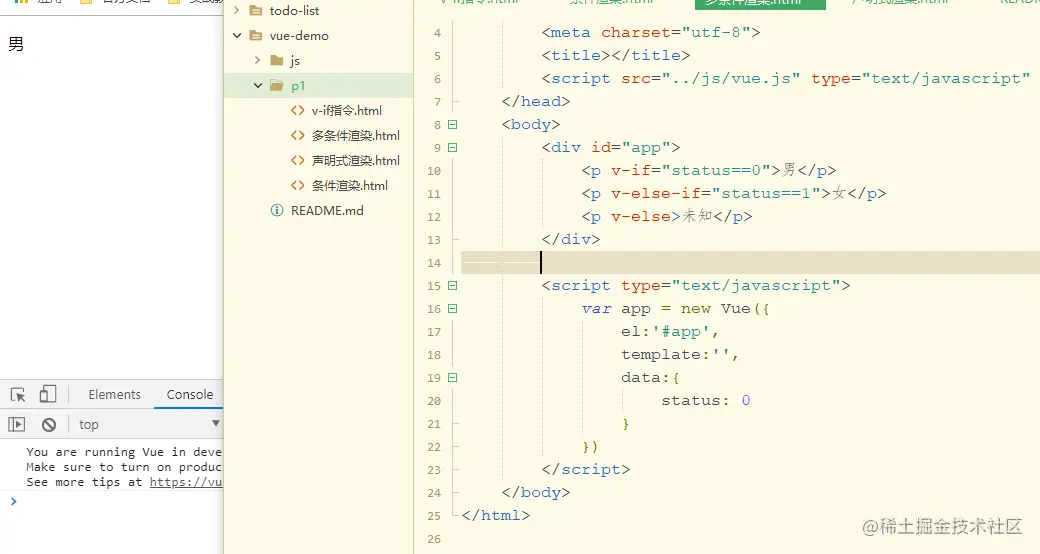The height and width of the screenshot is (554, 1040).
Task: Click the template:'' code line
Action: pyautogui.click(x=680, y=354)
